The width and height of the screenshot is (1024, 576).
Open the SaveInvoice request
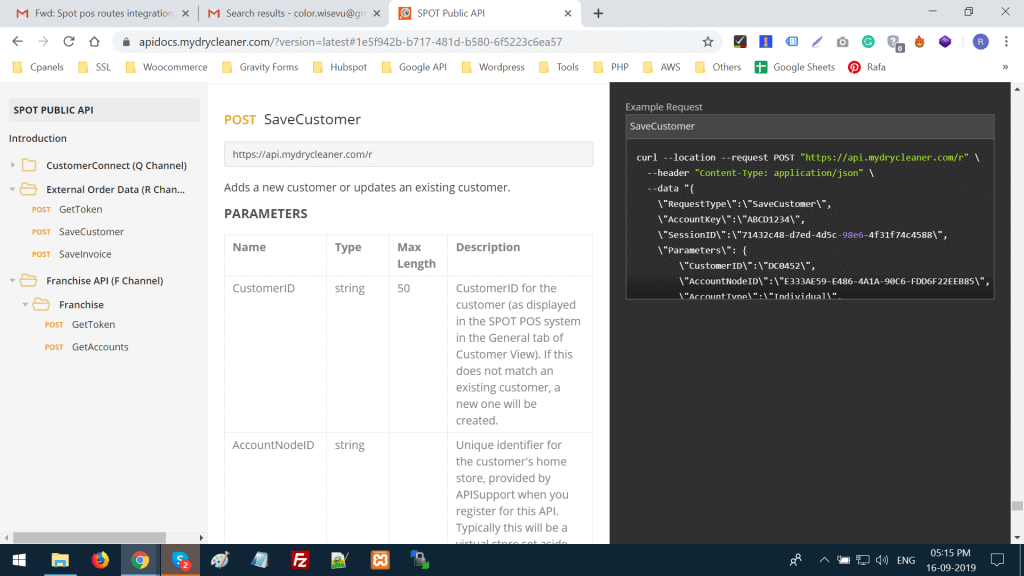pyautogui.click(x=85, y=254)
